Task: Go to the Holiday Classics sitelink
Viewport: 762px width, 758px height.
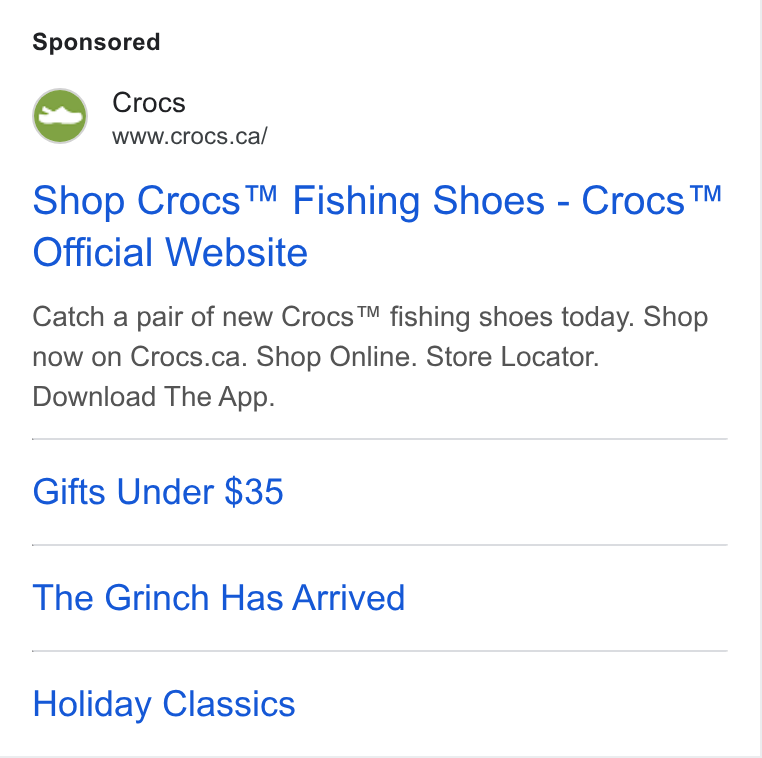Action: pyautogui.click(x=164, y=704)
